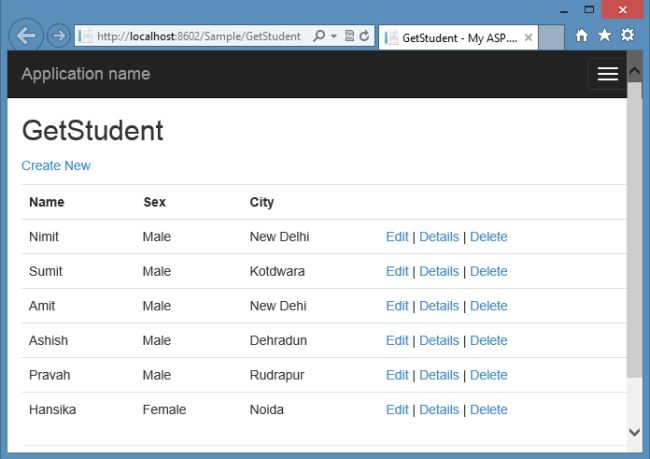Go forward with the browser Forward arrow
Image resolution: width=650 pixels, height=459 pixels.
pyautogui.click(x=58, y=36)
